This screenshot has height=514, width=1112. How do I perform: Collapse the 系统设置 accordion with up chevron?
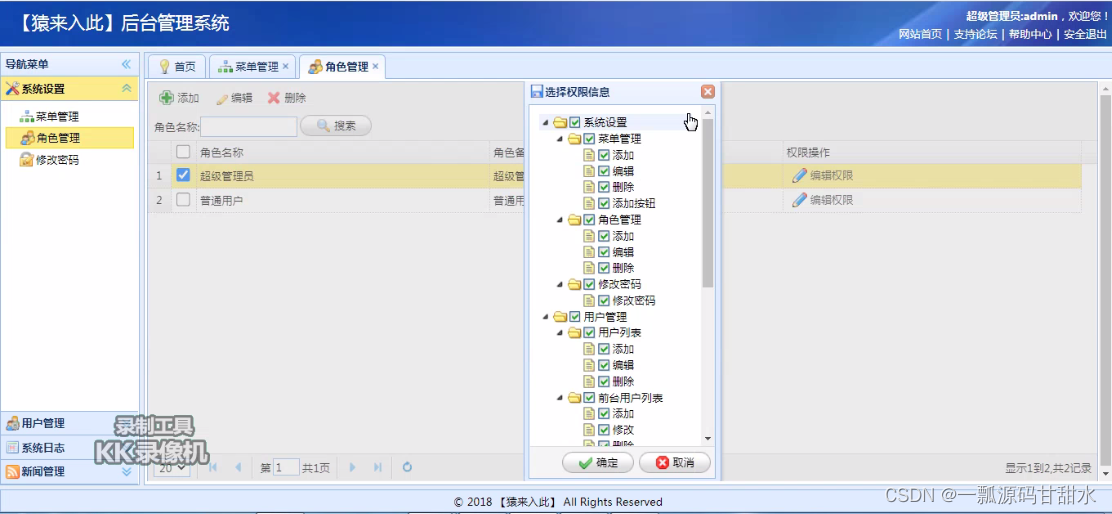pyautogui.click(x=126, y=89)
